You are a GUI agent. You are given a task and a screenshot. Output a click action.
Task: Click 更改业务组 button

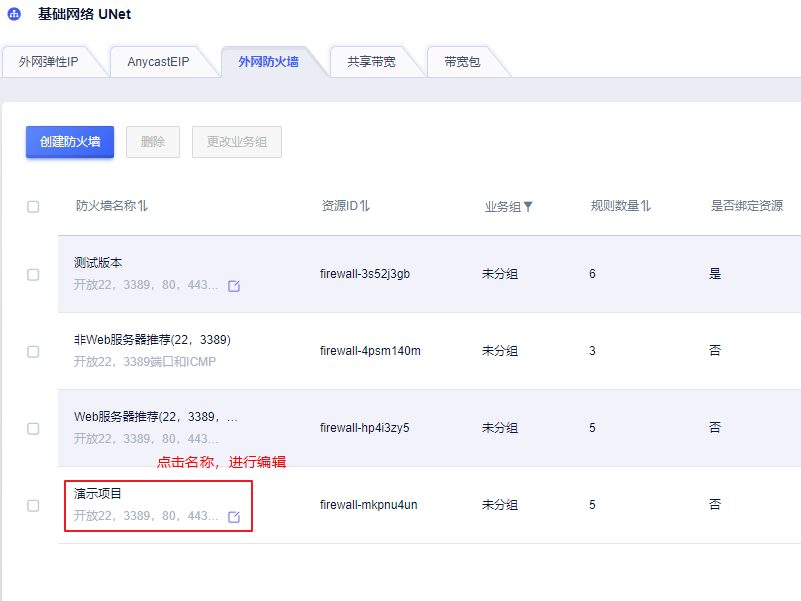point(237,142)
